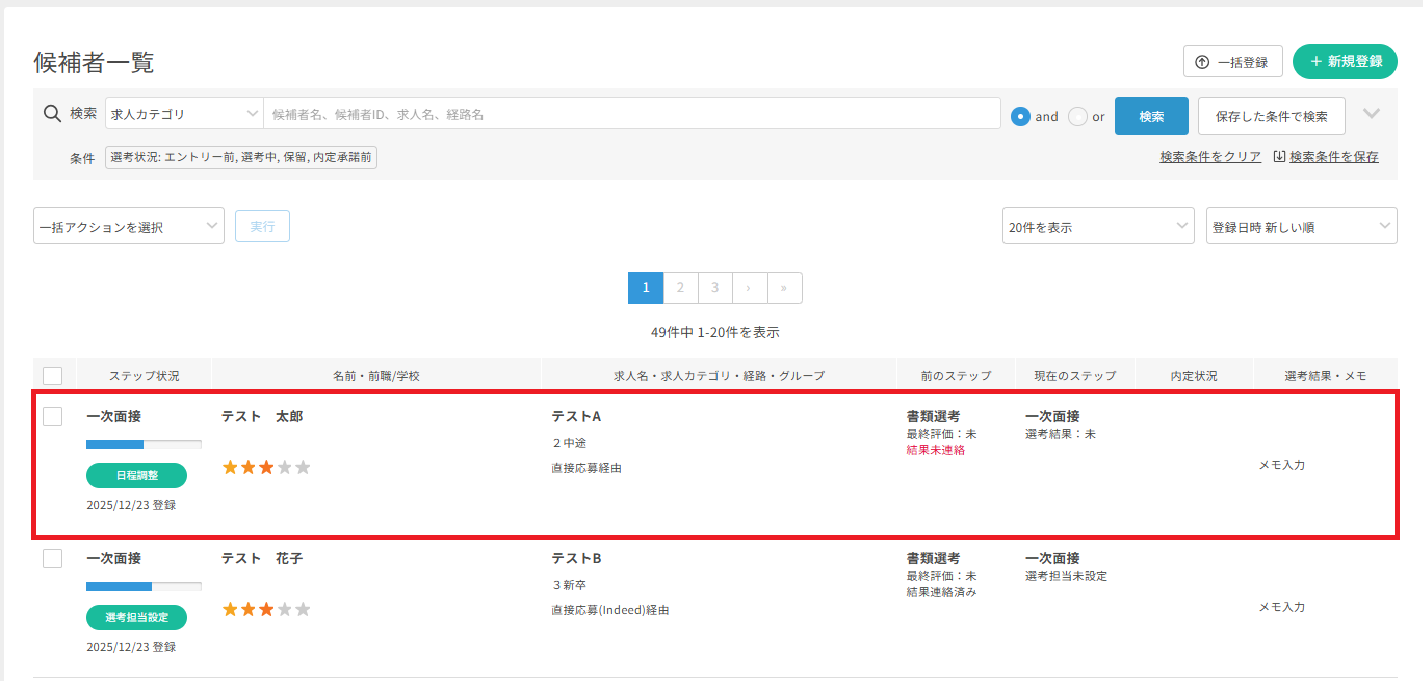Go to page 3 of results

715,288
